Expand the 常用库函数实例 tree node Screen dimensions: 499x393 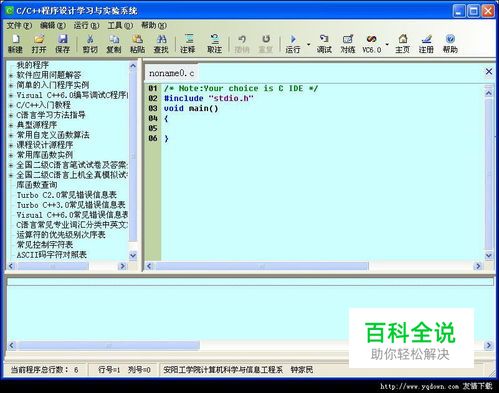(x=11, y=155)
